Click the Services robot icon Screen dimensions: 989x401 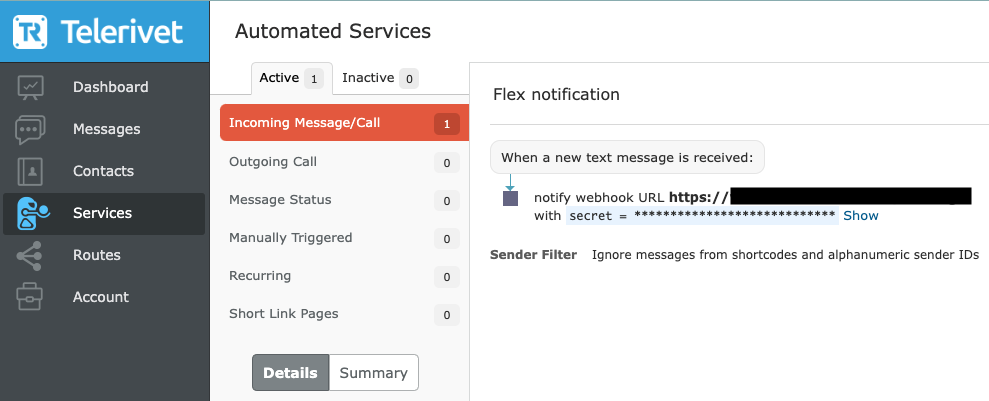(33, 213)
